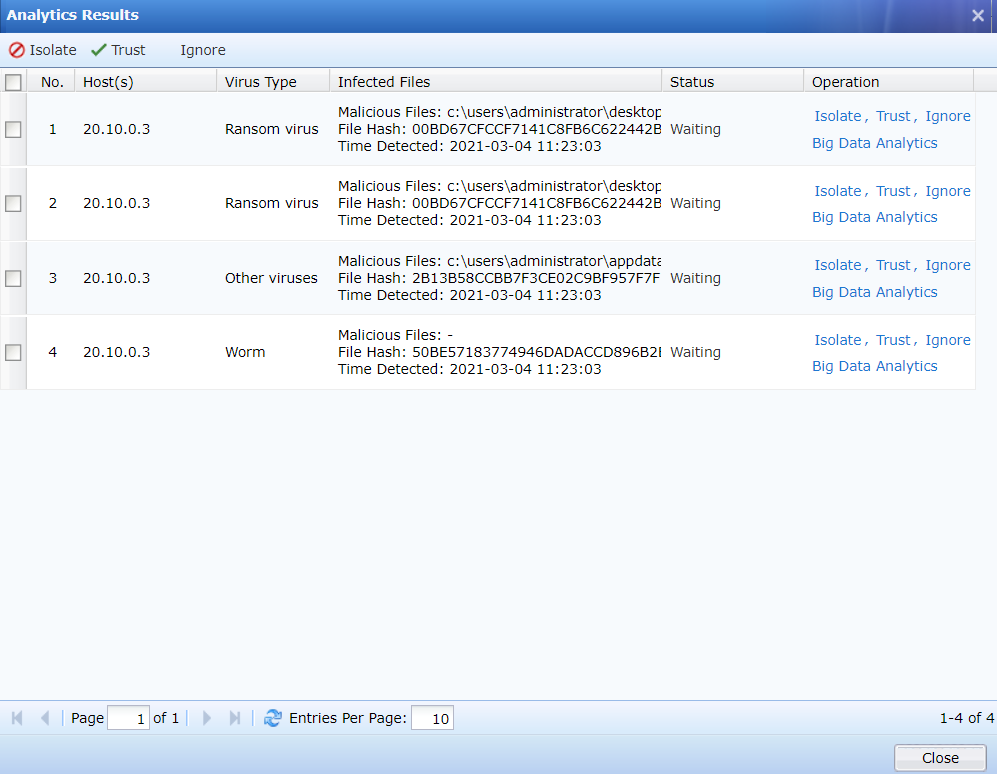Jump to the last page icon

click(x=235, y=718)
